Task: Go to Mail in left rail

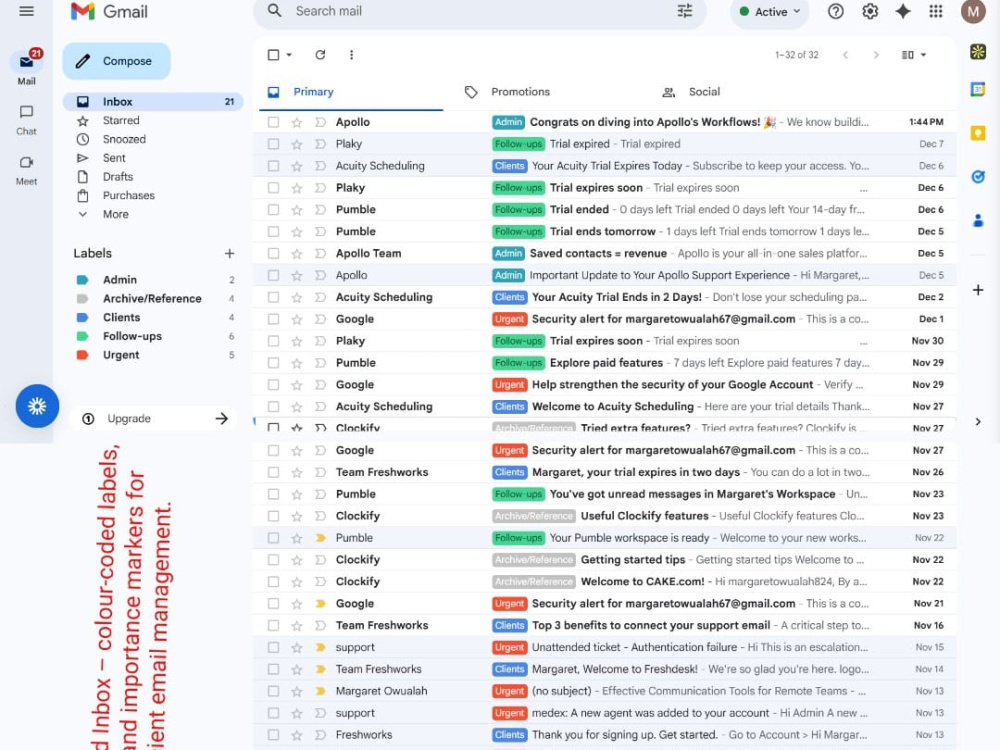Action: [x=26, y=68]
